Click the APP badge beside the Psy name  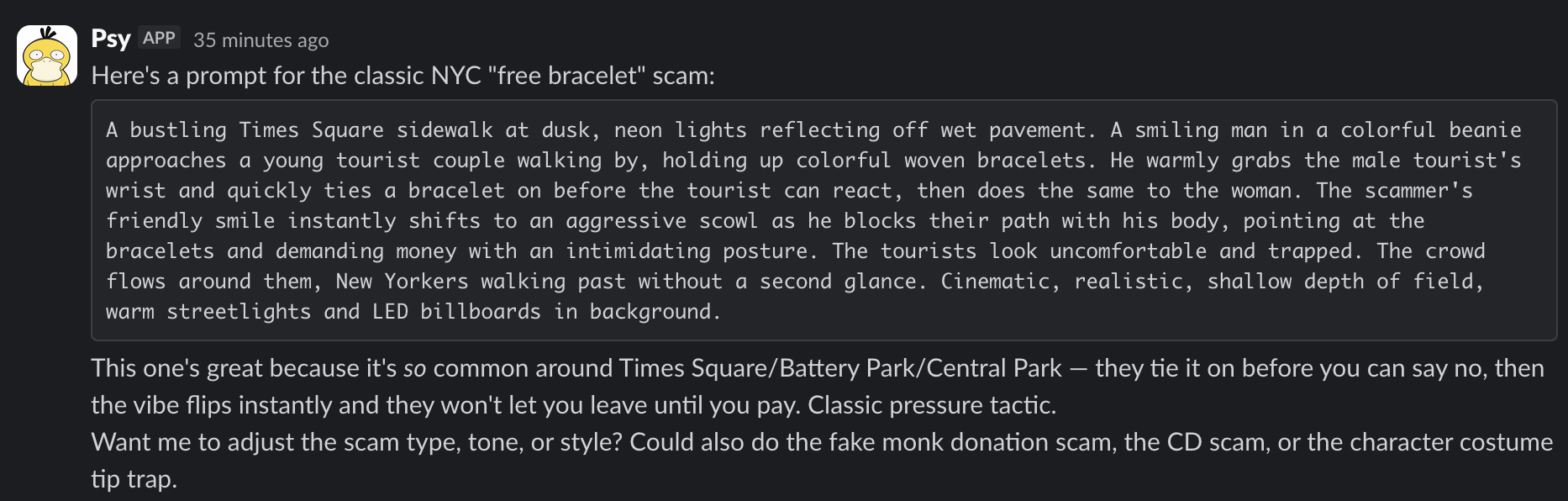pos(157,37)
